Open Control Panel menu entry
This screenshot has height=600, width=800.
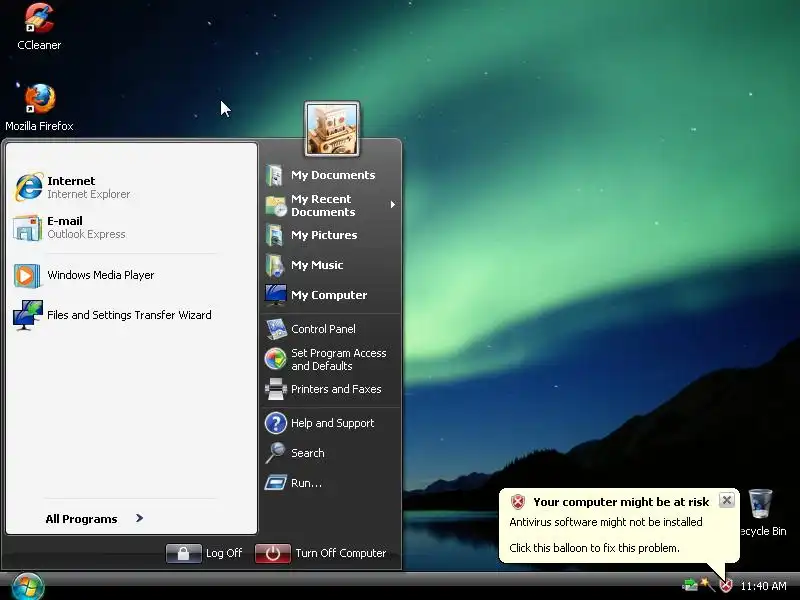[331, 329]
